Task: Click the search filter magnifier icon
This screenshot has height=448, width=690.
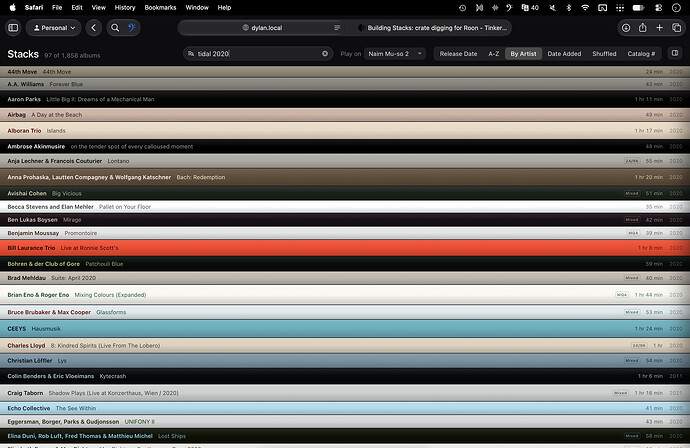Action: coord(191,54)
